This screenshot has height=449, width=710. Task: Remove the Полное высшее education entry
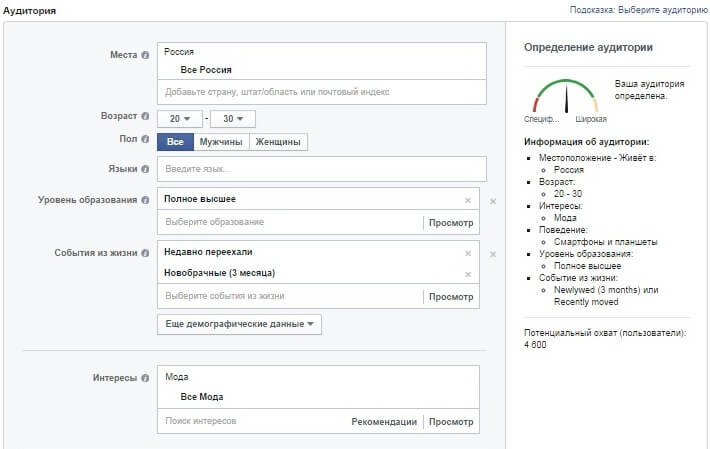pyautogui.click(x=468, y=199)
